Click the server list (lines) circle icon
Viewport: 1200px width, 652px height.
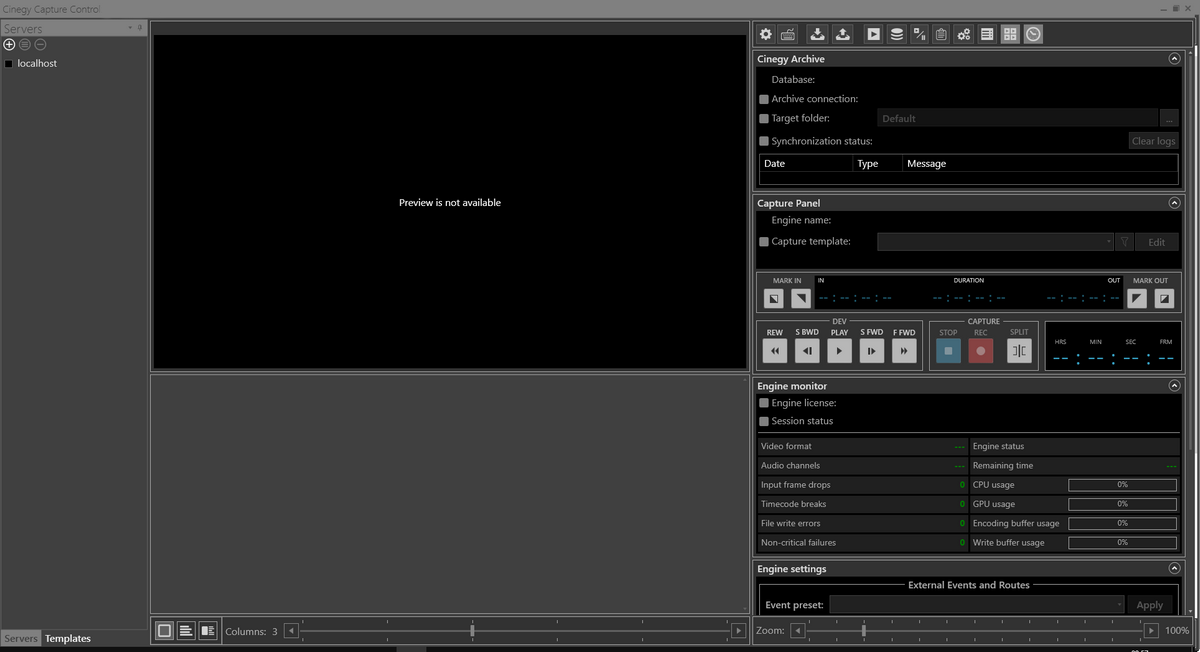pos(25,44)
